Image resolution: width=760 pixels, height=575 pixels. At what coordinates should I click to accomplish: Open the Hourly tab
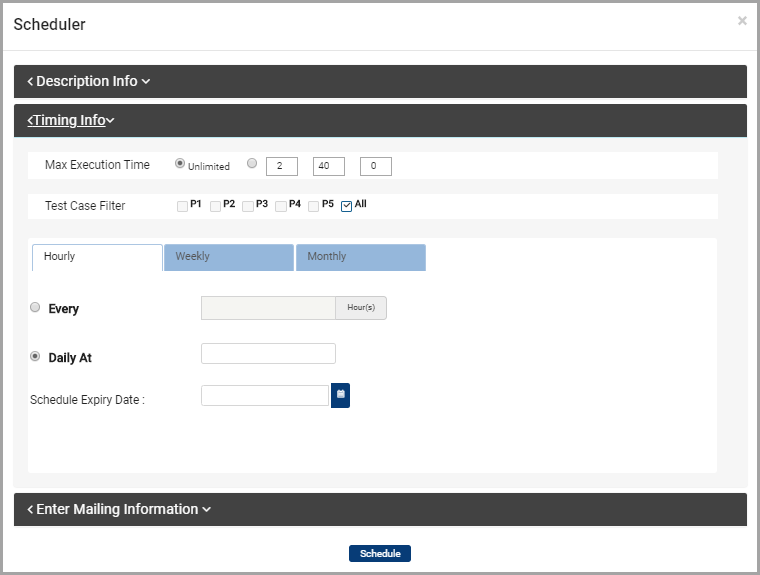tap(97, 257)
